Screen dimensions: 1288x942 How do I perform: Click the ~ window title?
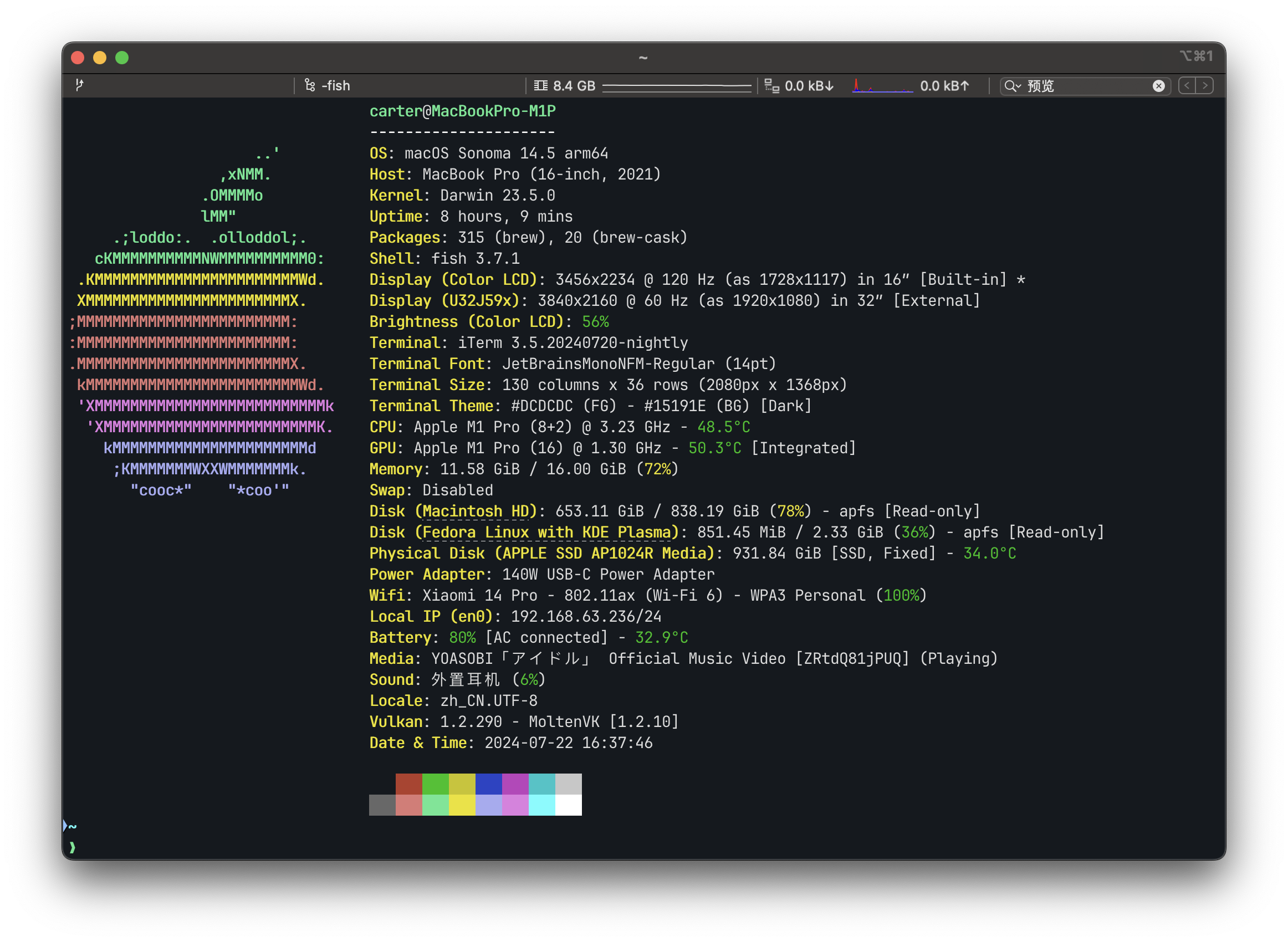[643, 58]
